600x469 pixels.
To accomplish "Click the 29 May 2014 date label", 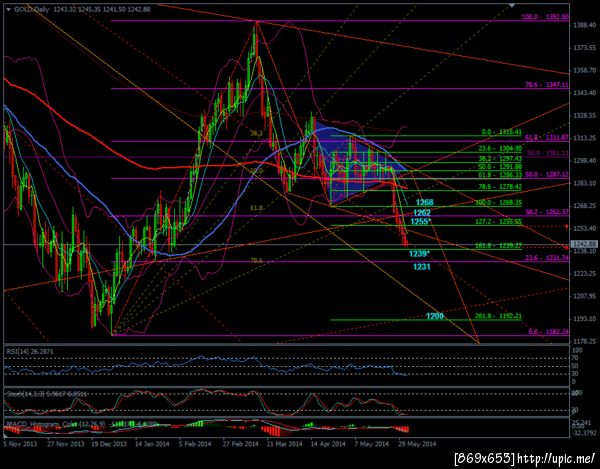I will point(417,444).
